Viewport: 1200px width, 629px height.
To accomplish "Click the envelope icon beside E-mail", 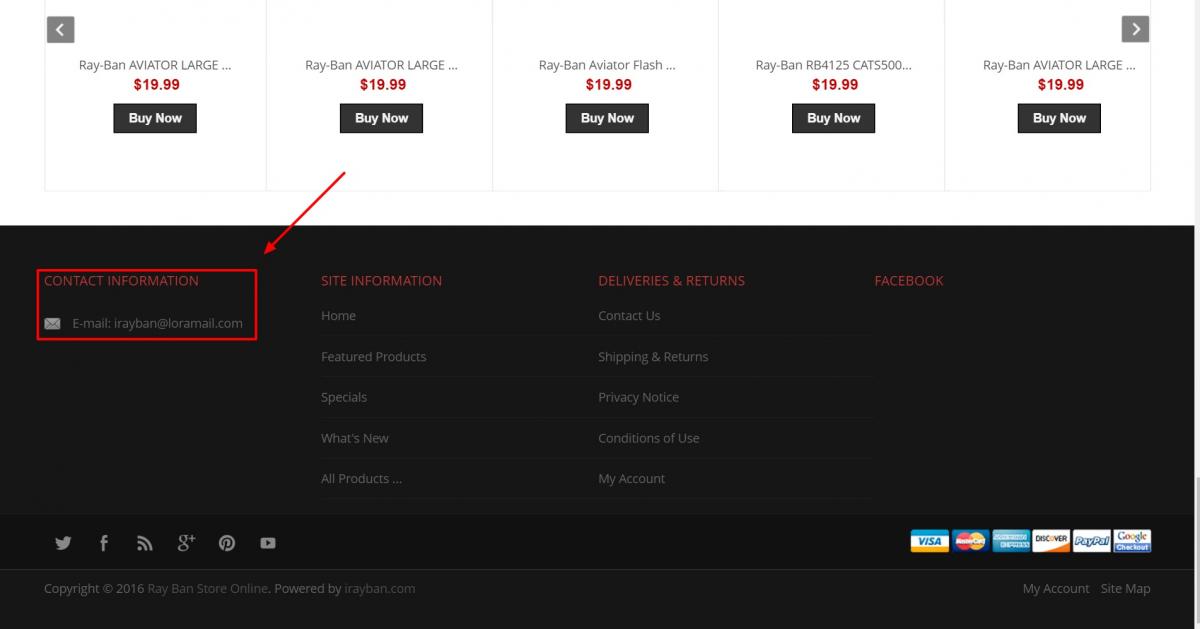I will pos(53,324).
